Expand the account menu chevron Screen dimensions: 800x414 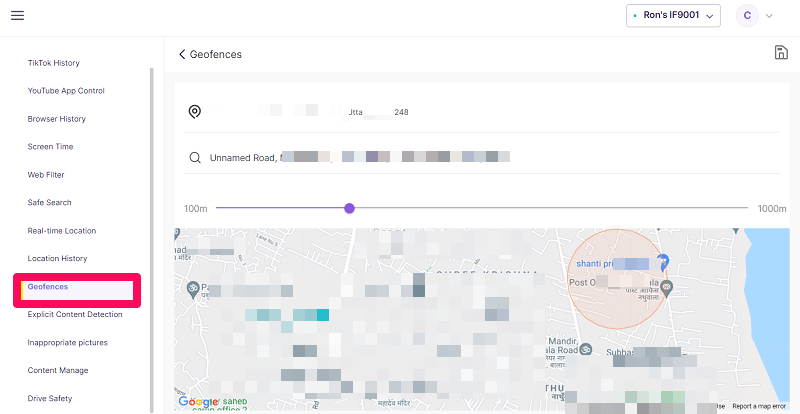pos(769,16)
